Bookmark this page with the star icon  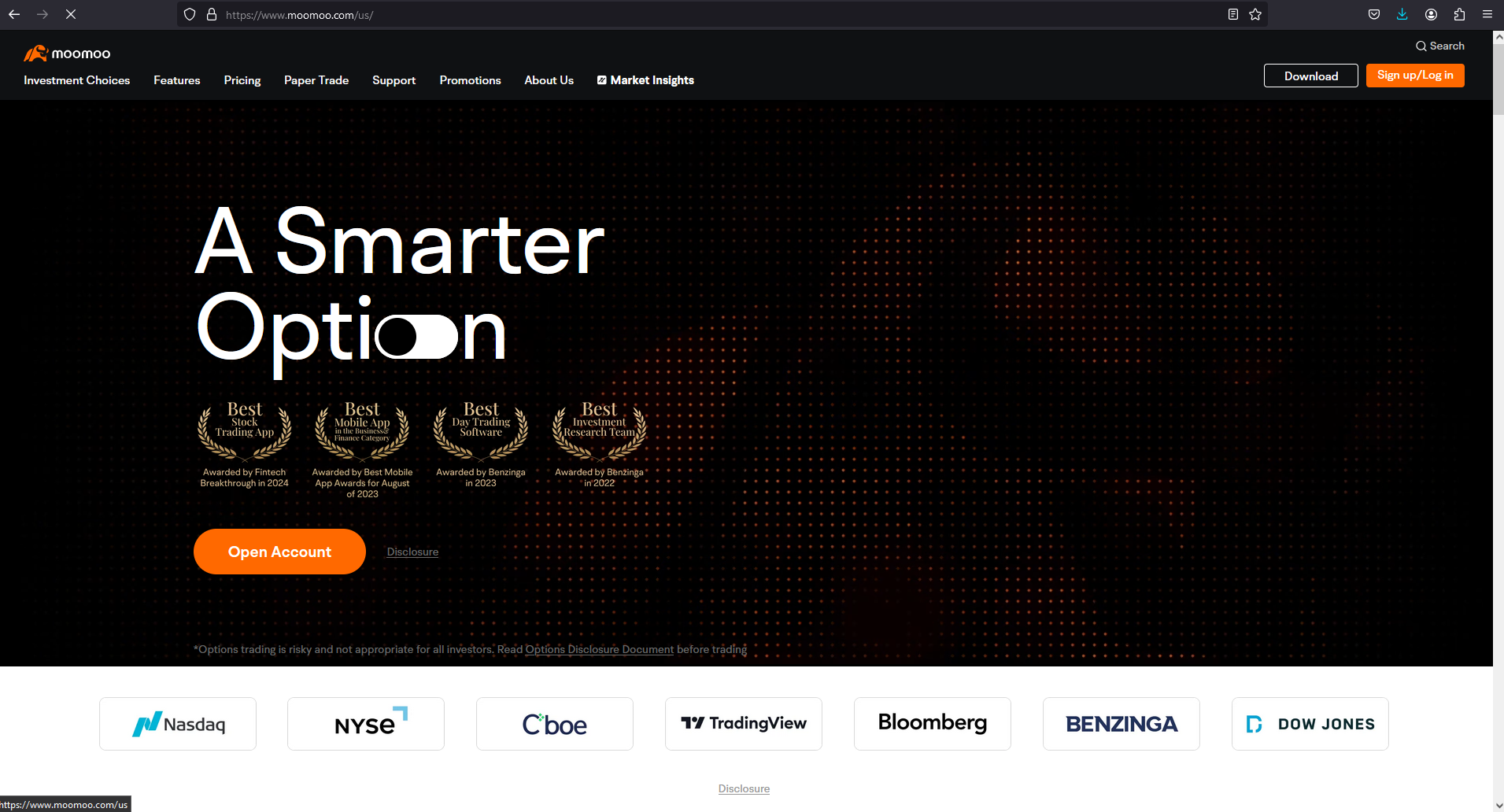pos(1255,14)
